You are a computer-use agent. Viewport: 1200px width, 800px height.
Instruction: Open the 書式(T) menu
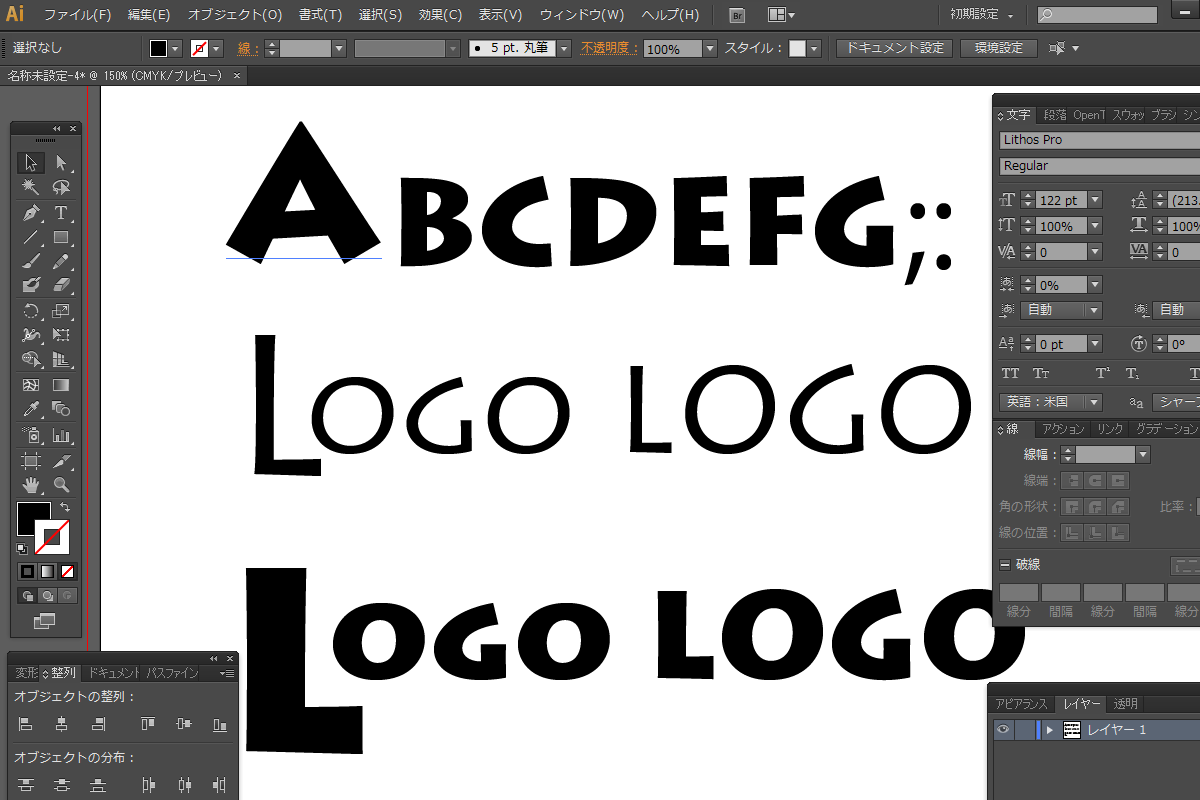point(320,15)
